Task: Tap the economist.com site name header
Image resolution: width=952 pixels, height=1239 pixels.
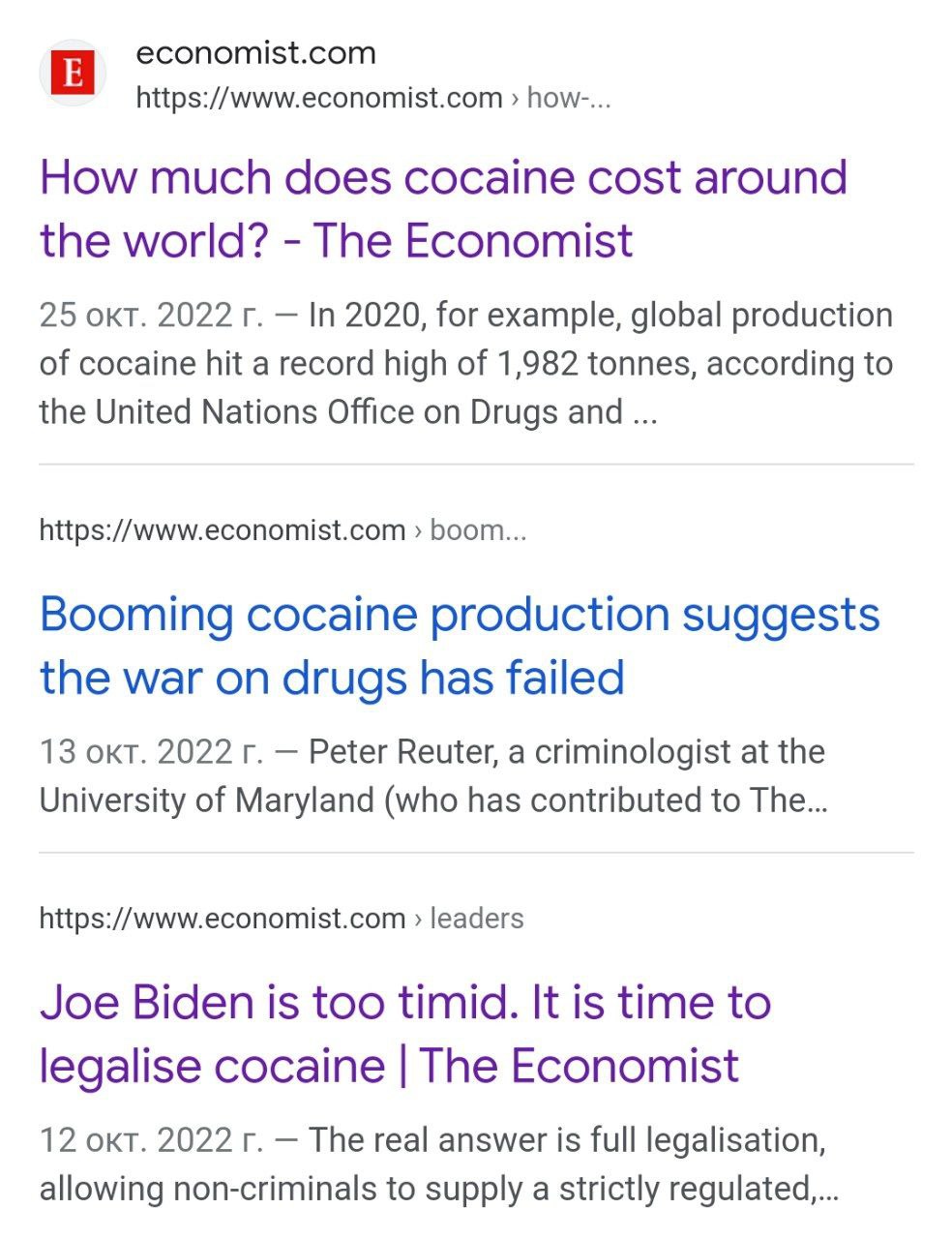Action: (255, 52)
